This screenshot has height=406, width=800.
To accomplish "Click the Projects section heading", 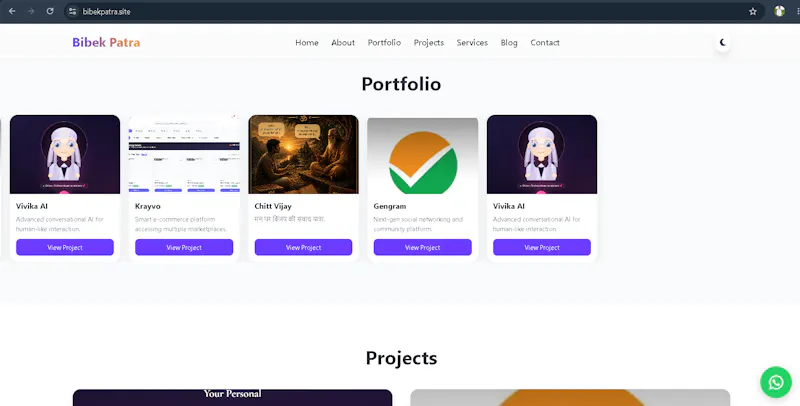I will tap(401, 358).
